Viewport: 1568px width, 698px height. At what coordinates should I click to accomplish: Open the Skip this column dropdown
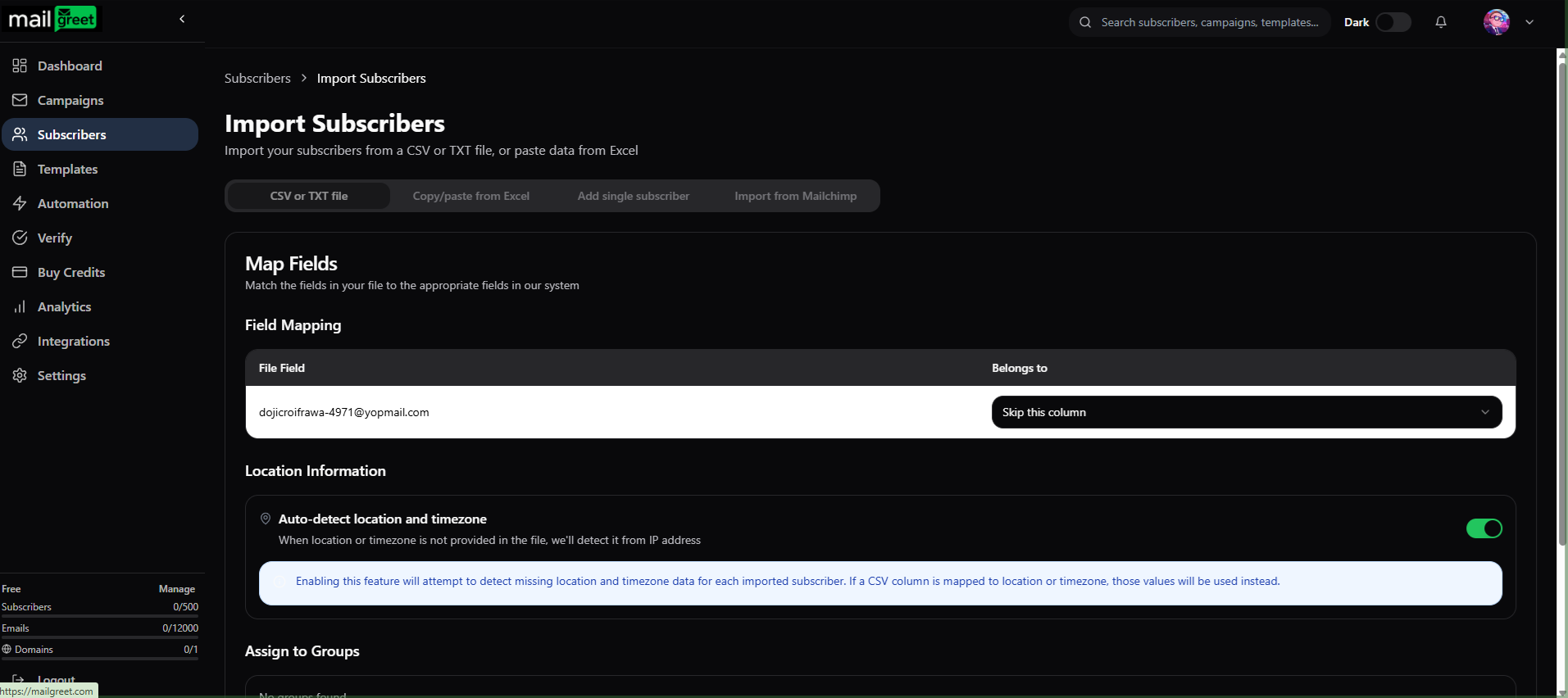(x=1247, y=412)
